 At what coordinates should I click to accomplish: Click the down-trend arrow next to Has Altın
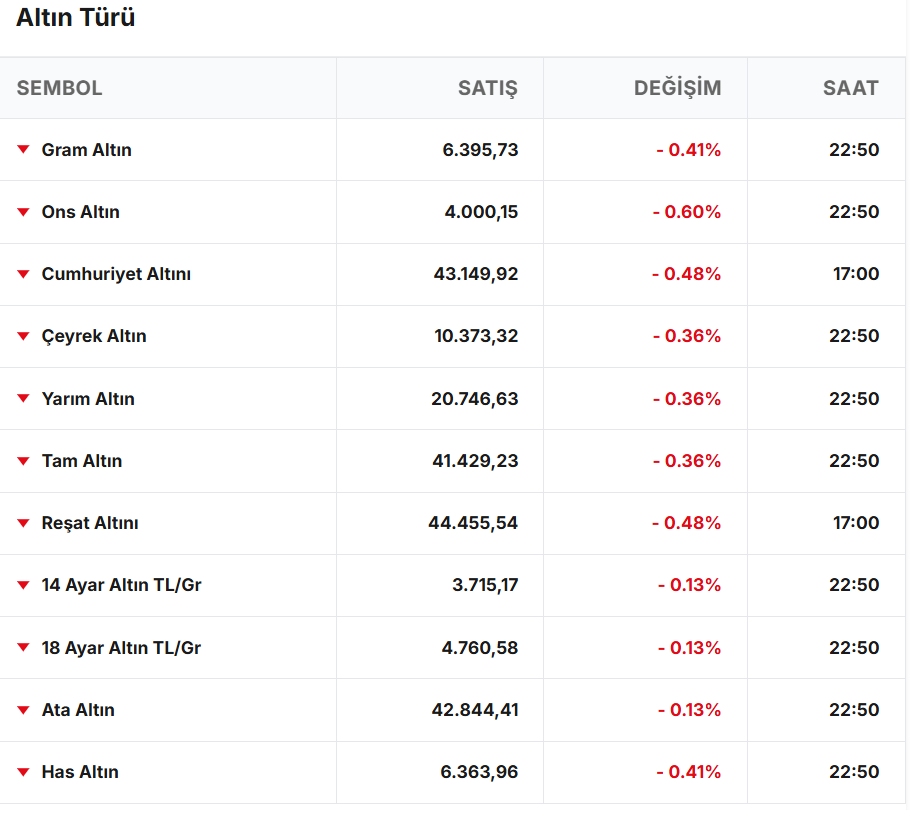(x=23, y=772)
